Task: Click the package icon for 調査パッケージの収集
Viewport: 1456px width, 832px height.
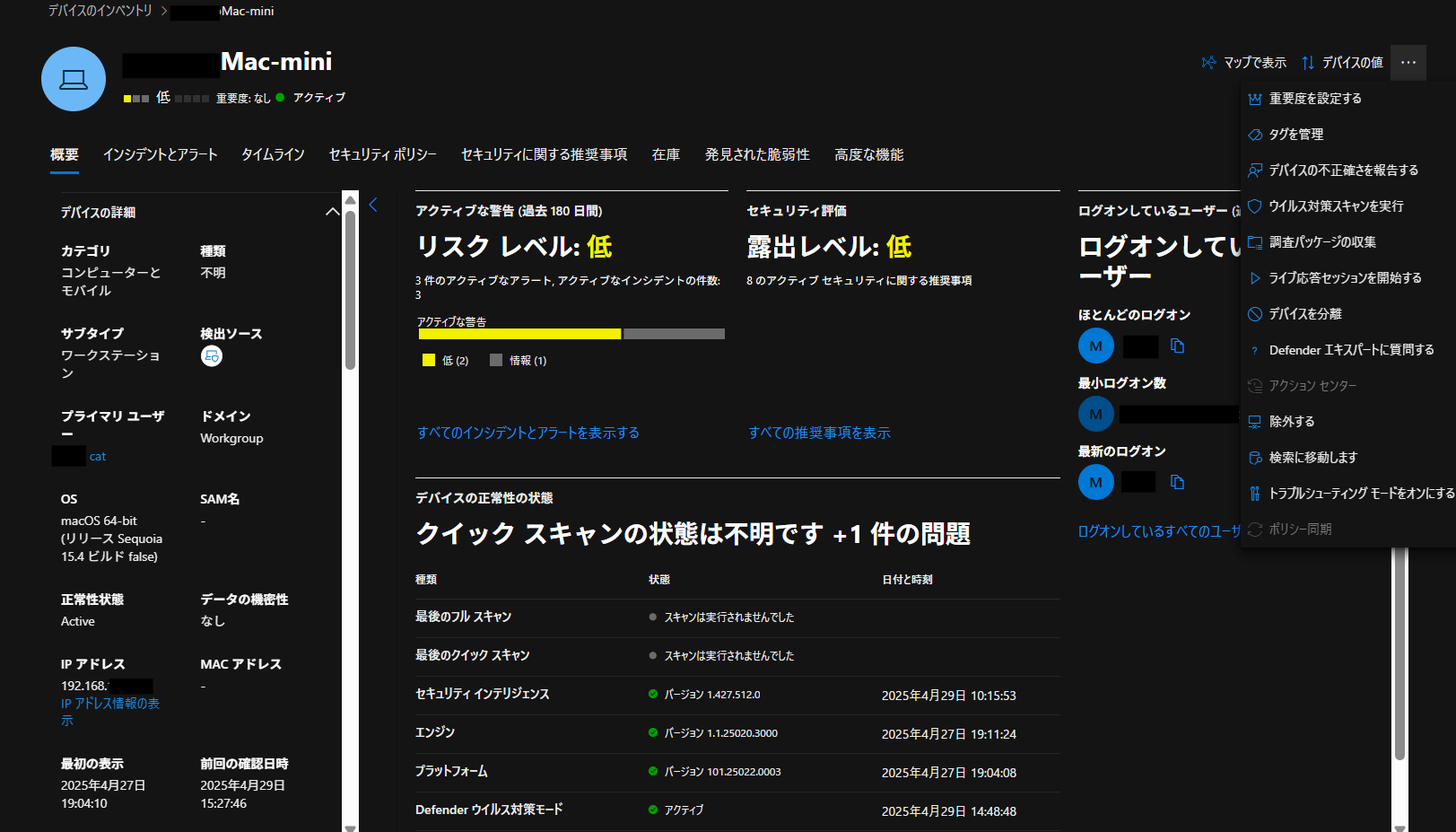Action: [x=1255, y=242]
